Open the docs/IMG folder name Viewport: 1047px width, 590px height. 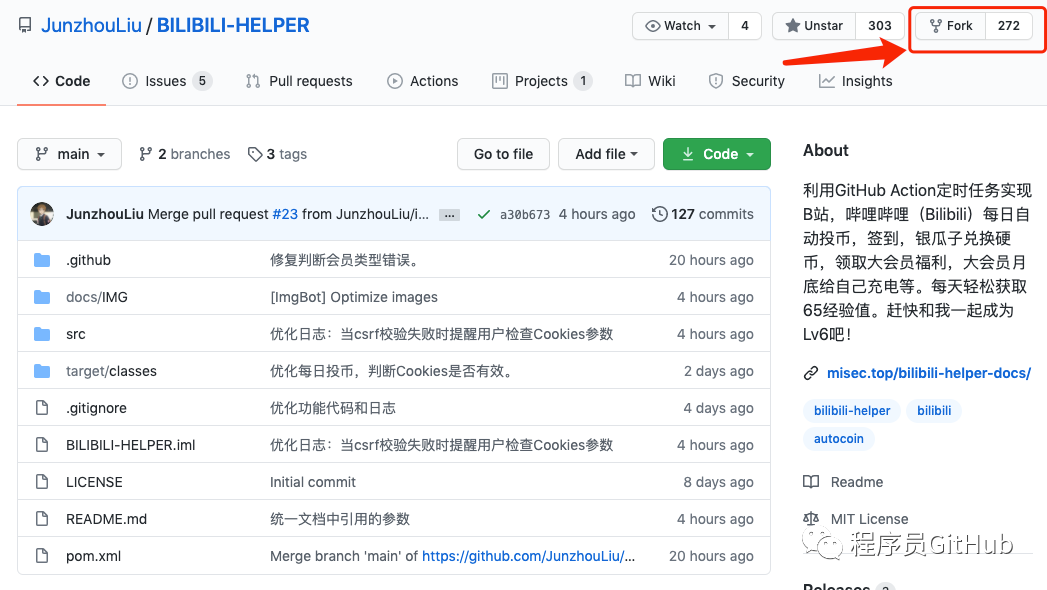97,297
